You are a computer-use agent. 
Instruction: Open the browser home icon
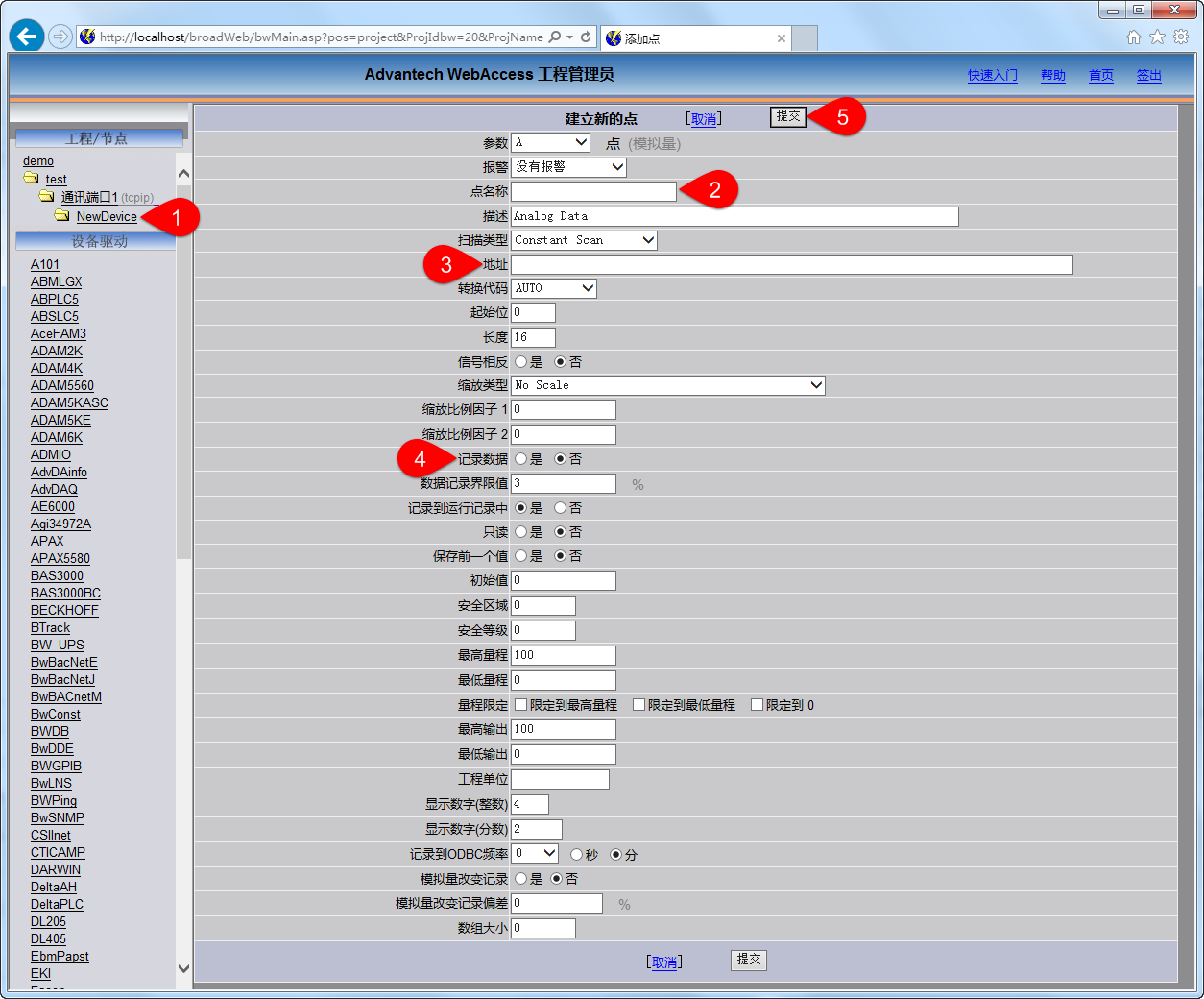click(x=1133, y=37)
